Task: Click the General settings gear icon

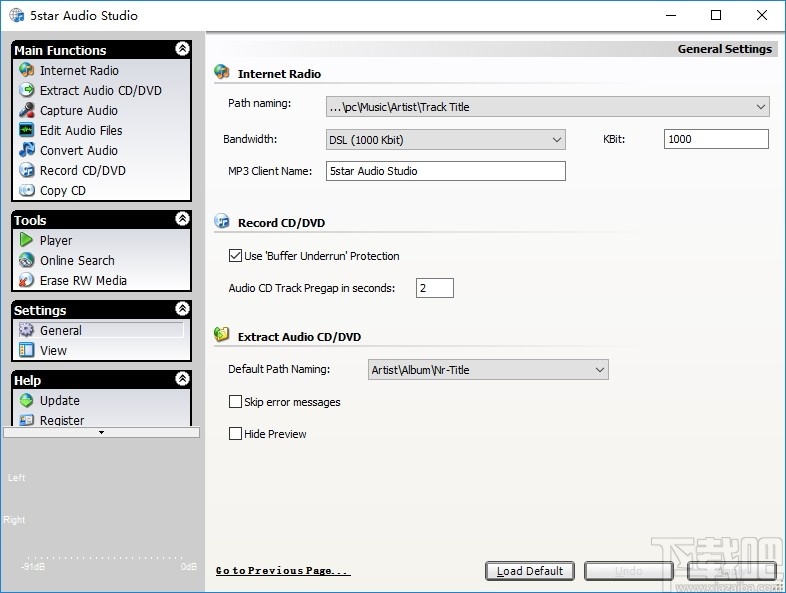Action: tap(27, 330)
